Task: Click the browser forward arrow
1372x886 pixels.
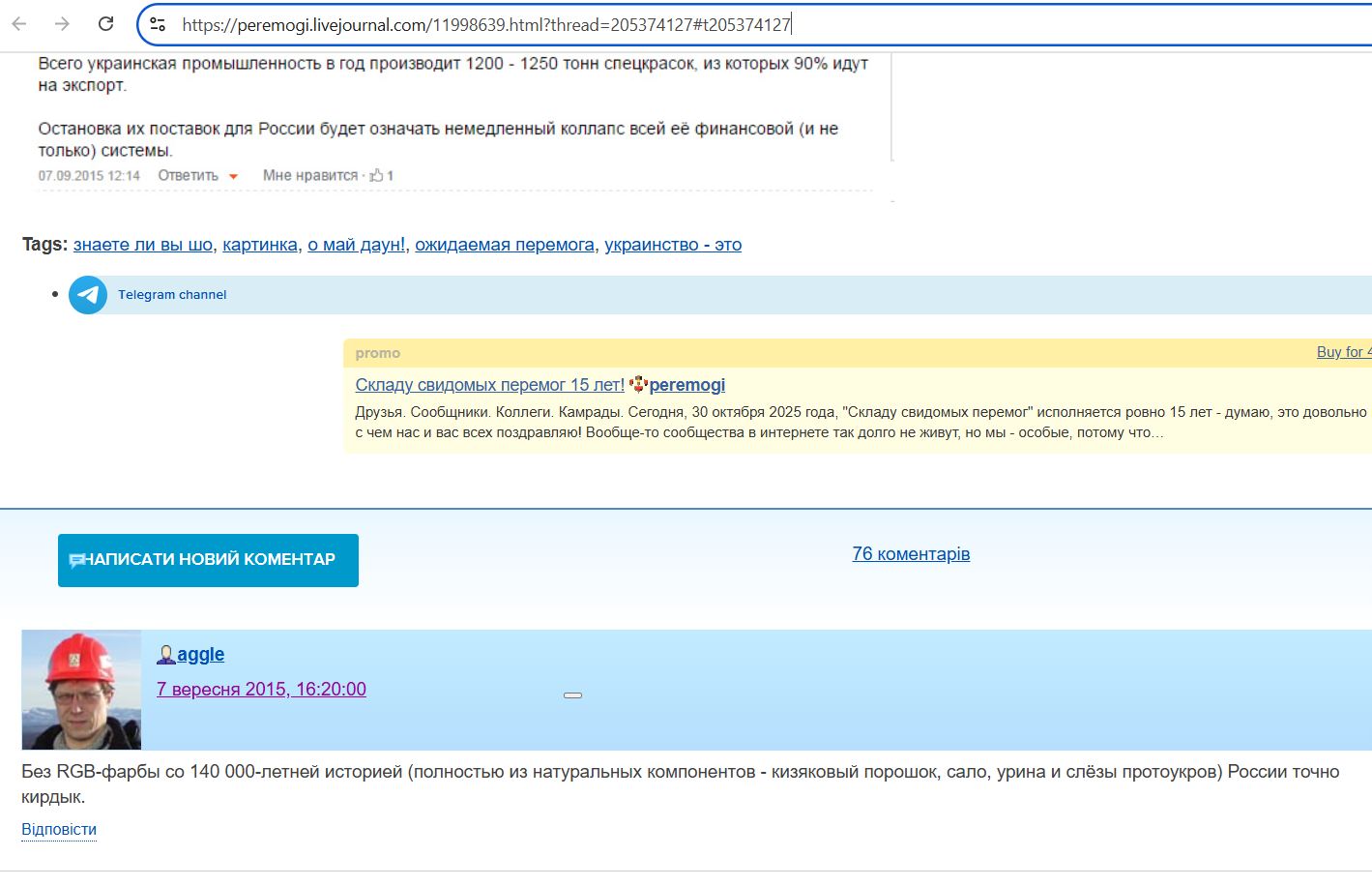Action: tap(63, 24)
